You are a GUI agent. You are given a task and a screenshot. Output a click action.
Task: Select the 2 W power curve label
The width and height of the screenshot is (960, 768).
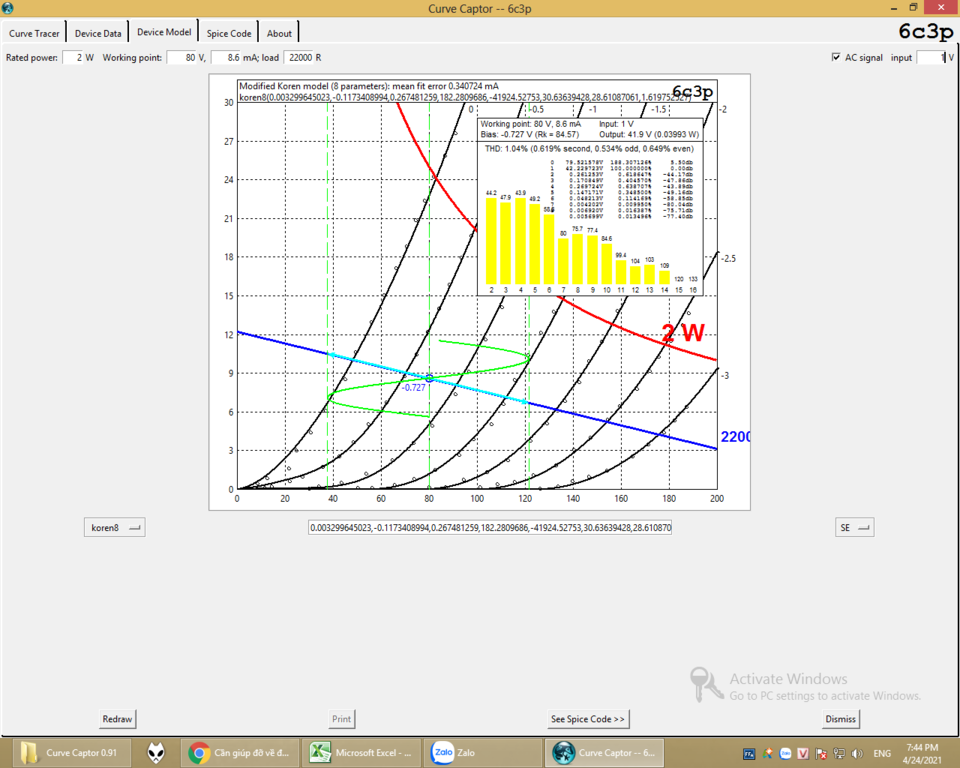coord(683,333)
